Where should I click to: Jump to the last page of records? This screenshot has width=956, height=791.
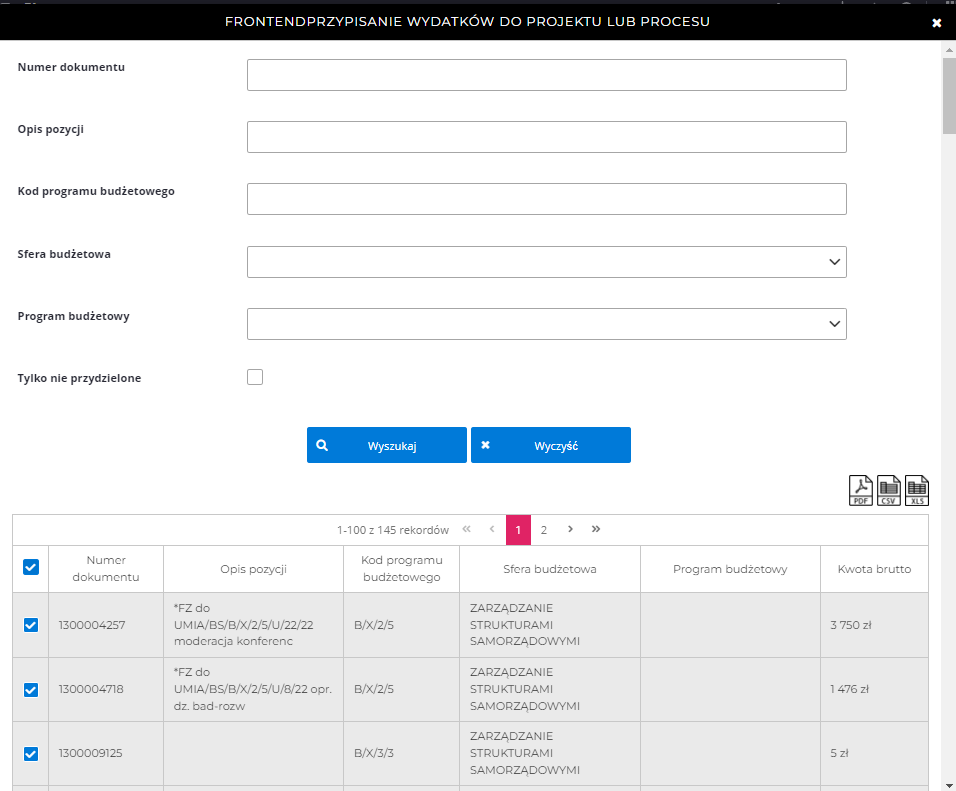click(x=596, y=529)
